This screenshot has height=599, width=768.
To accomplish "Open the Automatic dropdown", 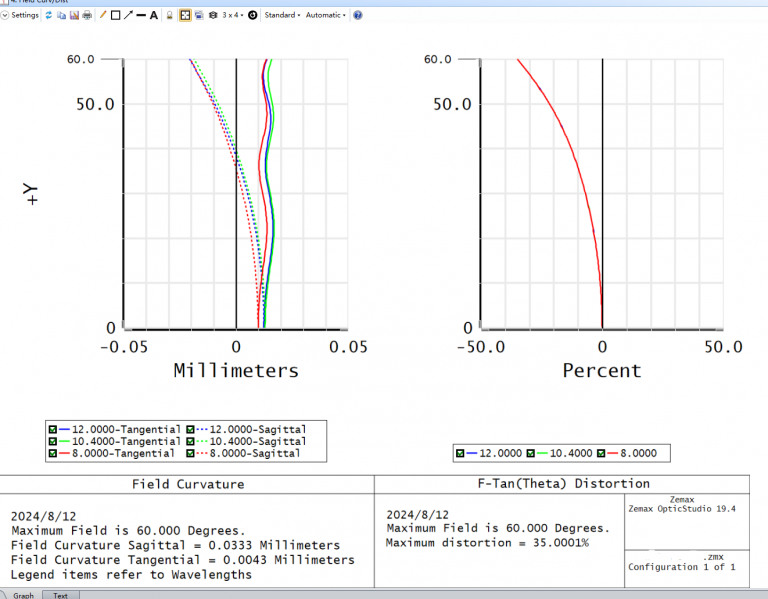I will [x=325, y=15].
